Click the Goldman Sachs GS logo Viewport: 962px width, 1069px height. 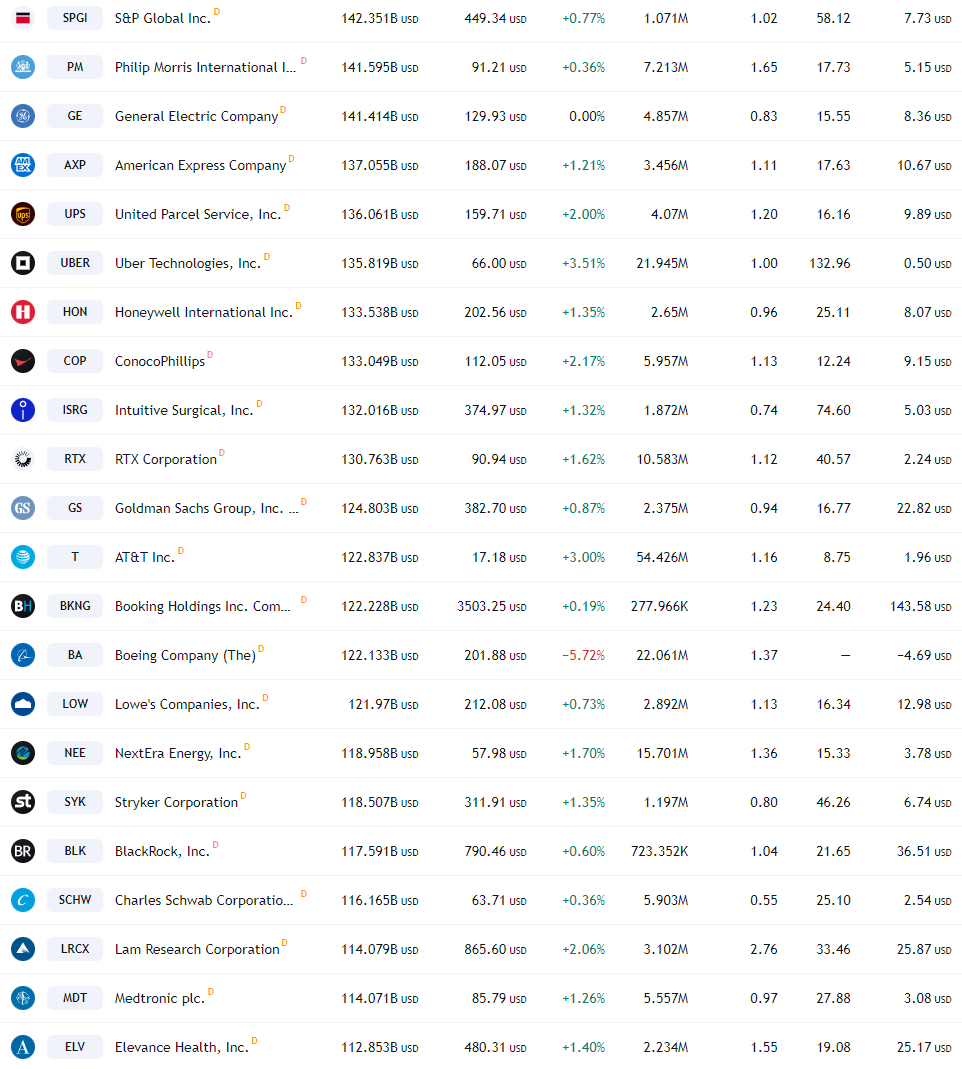[23, 508]
